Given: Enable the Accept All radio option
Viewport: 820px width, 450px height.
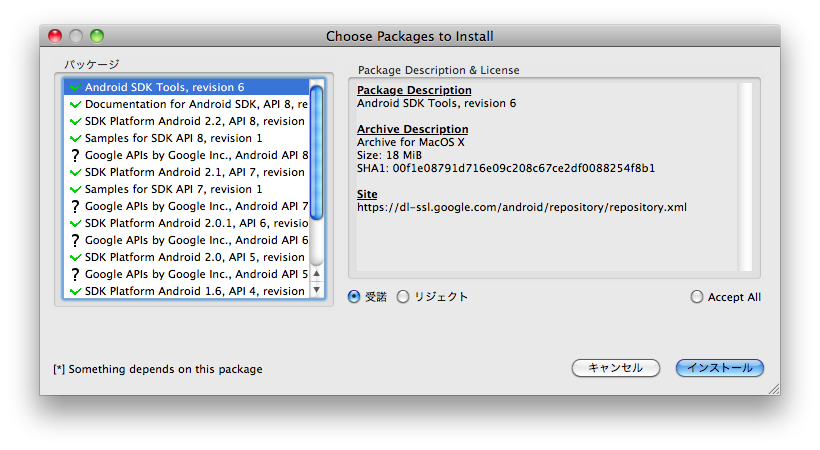Looking at the screenshot, I should [x=697, y=297].
